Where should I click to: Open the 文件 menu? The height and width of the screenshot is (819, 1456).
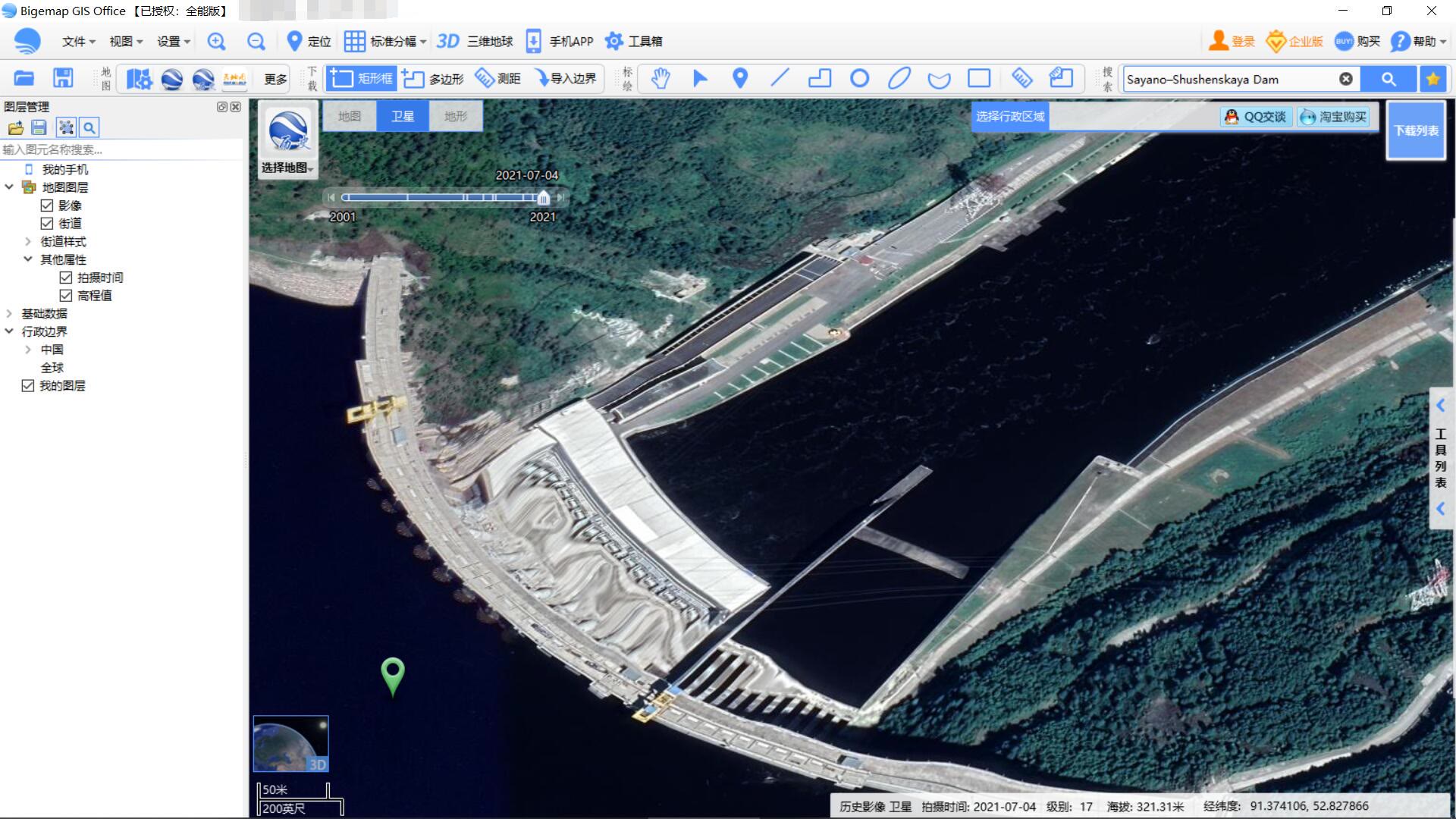coord(79,42)
